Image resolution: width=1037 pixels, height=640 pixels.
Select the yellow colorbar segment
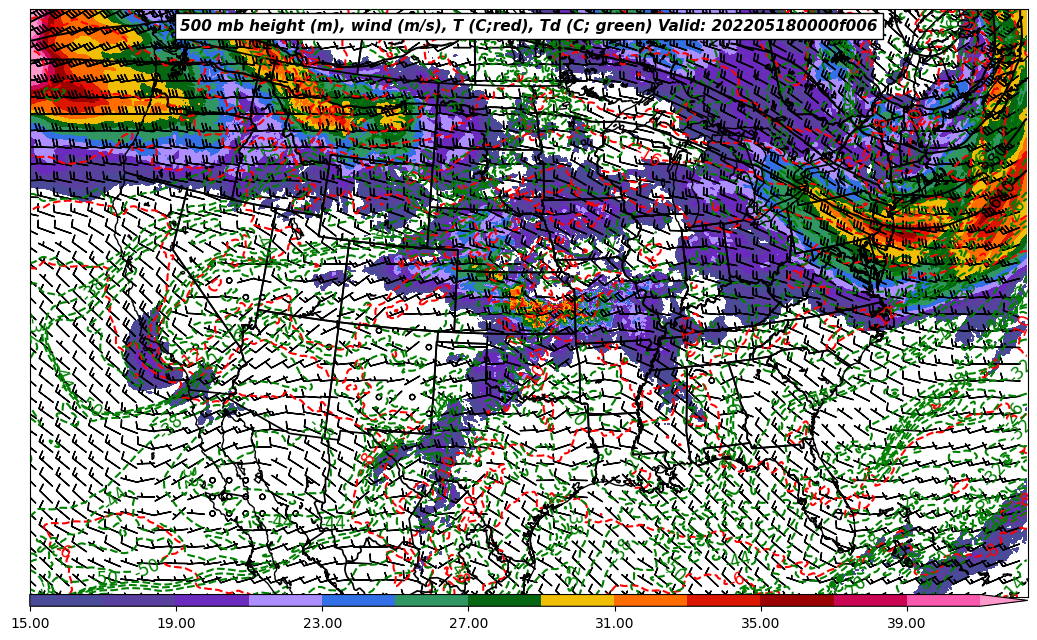click(577, 601)
